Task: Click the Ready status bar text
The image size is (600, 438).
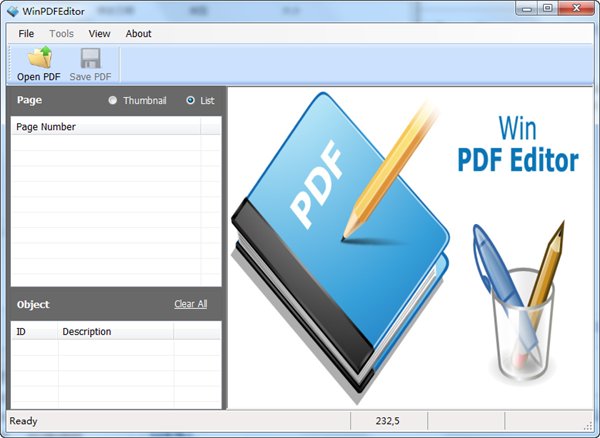Action: coord(23,421)
